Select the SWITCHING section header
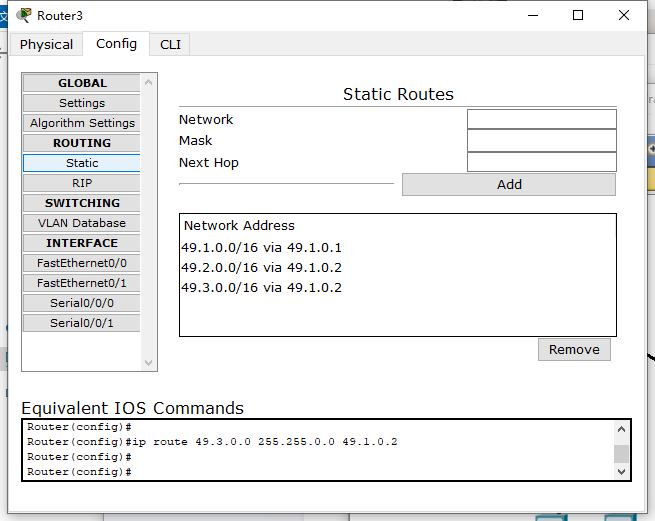 click(82, 203)
